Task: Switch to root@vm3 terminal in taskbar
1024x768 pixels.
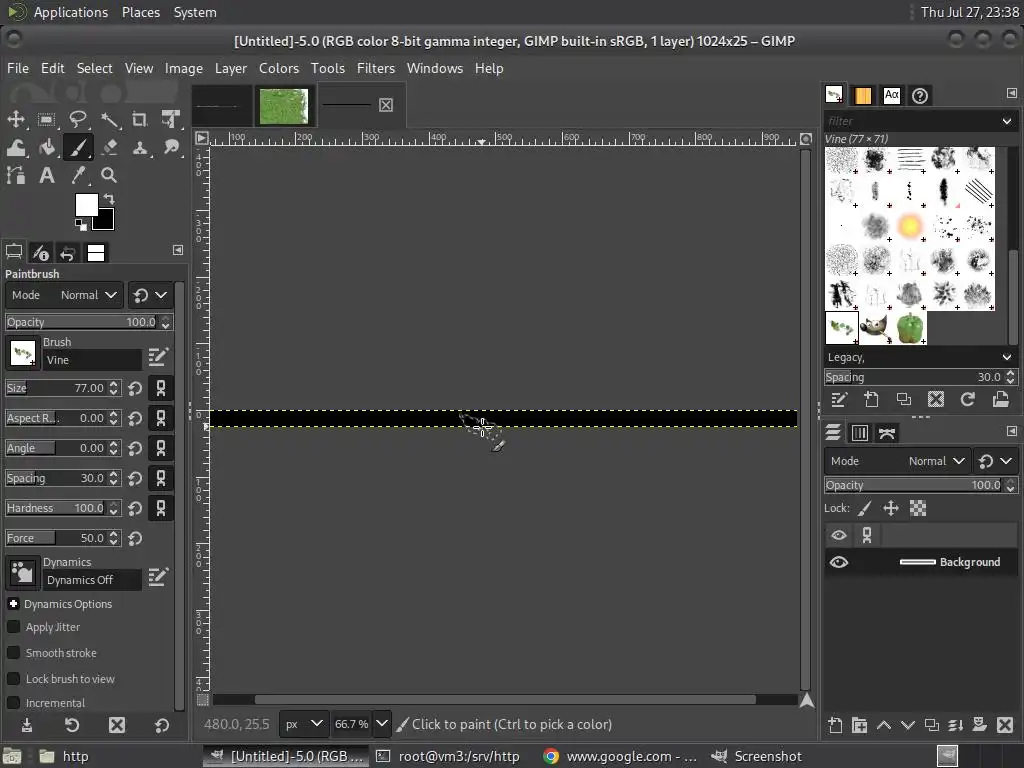Action: [449, 756]
